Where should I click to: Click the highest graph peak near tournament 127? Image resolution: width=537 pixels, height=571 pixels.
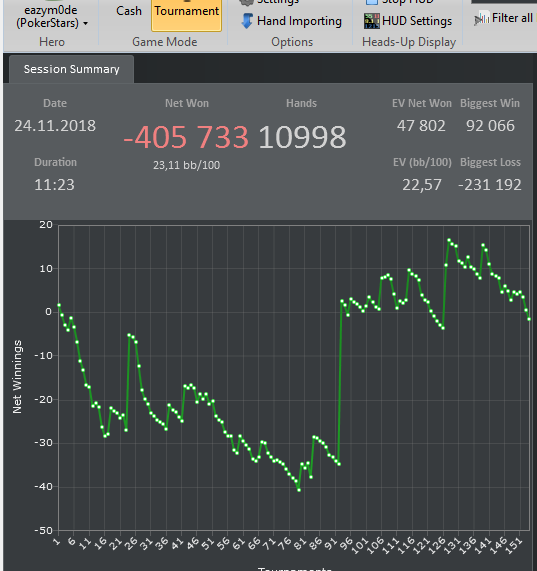click(x=449, y=240)
